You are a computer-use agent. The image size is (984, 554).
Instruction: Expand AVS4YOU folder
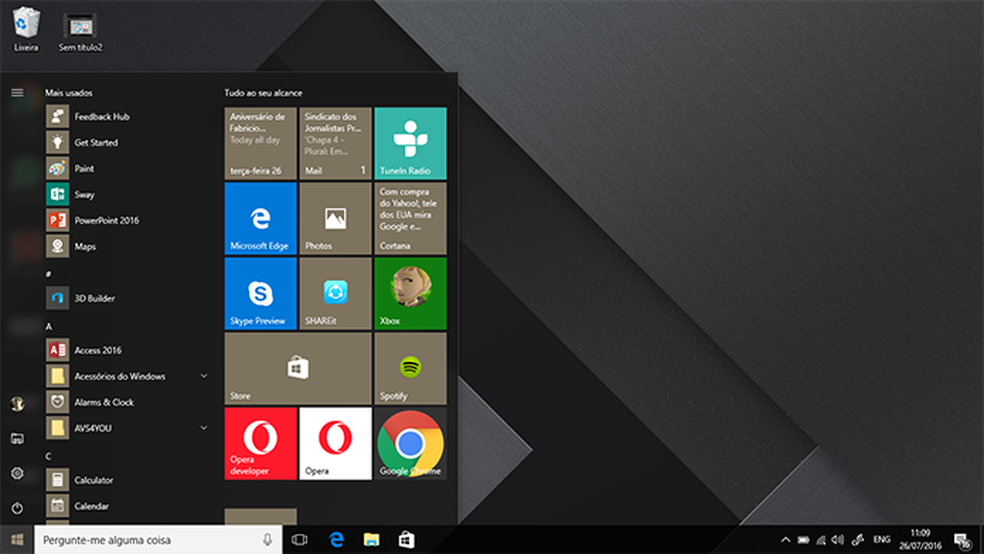pos(126,428)
